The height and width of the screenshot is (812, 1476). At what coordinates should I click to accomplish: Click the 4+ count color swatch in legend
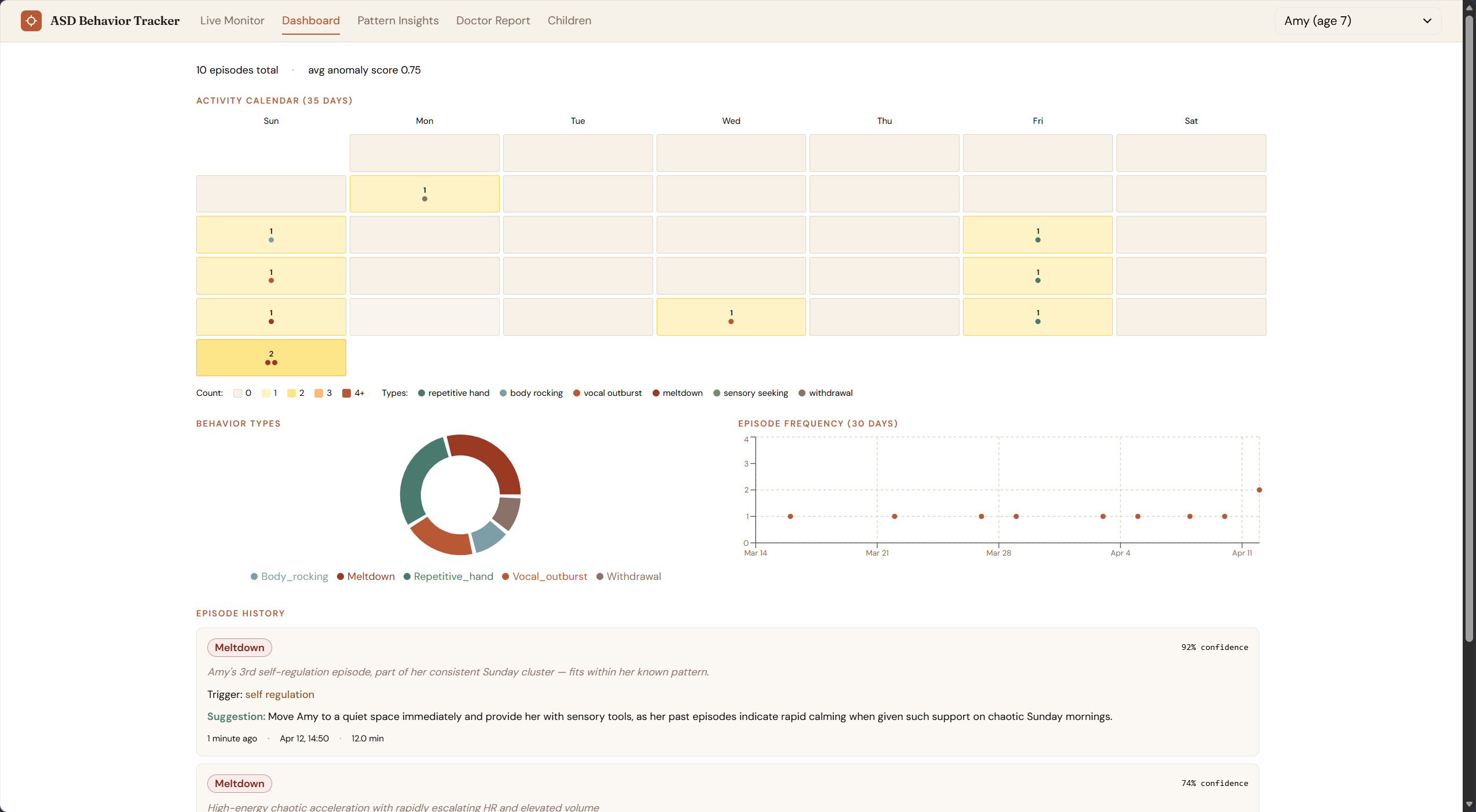346,393
